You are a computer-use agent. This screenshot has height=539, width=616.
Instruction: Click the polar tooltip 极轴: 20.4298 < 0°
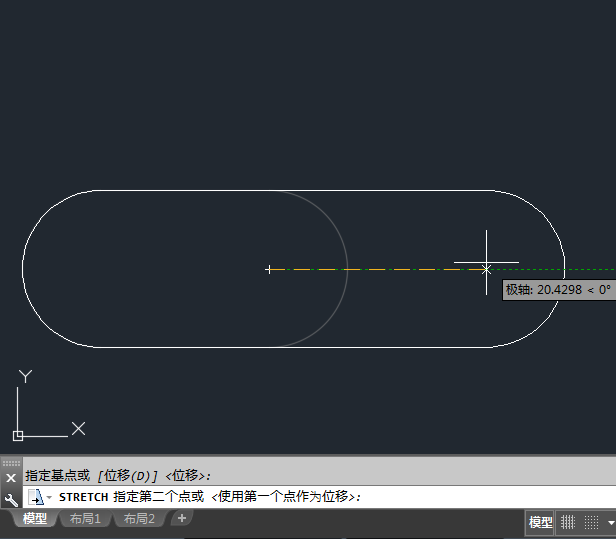click(559, 290)
